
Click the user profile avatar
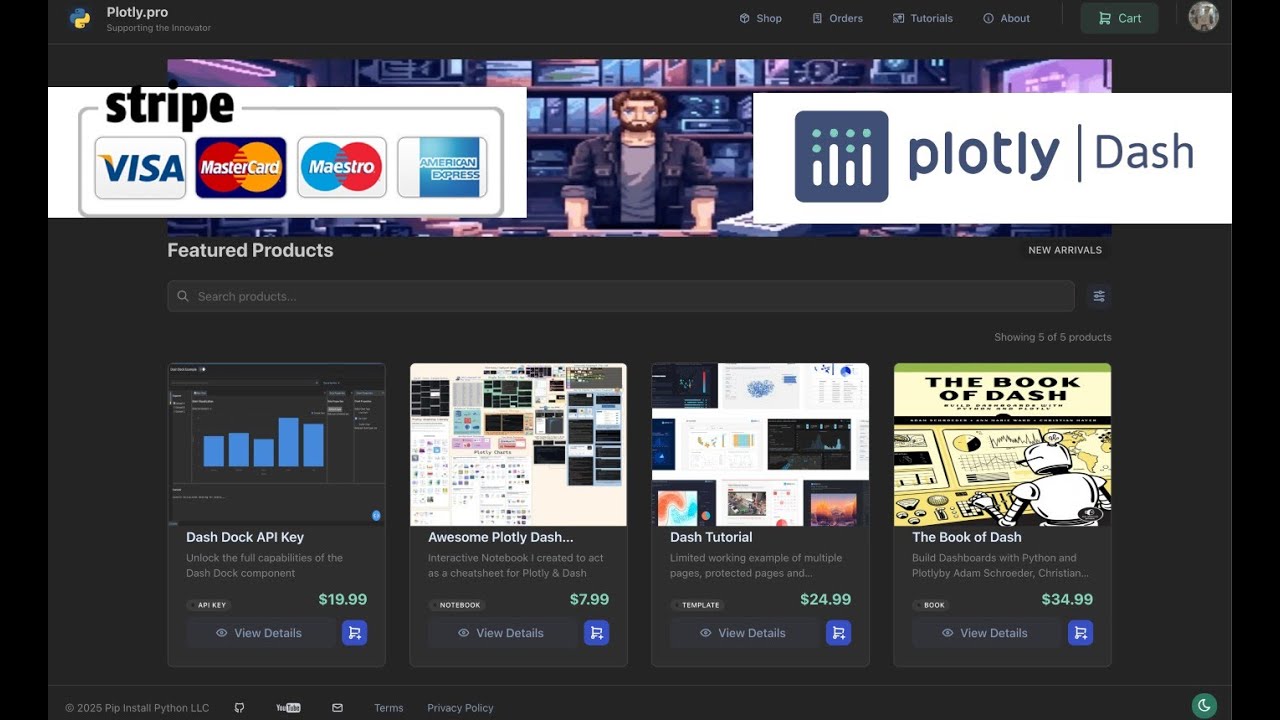pyautogui.click(x=1203, y=17)
